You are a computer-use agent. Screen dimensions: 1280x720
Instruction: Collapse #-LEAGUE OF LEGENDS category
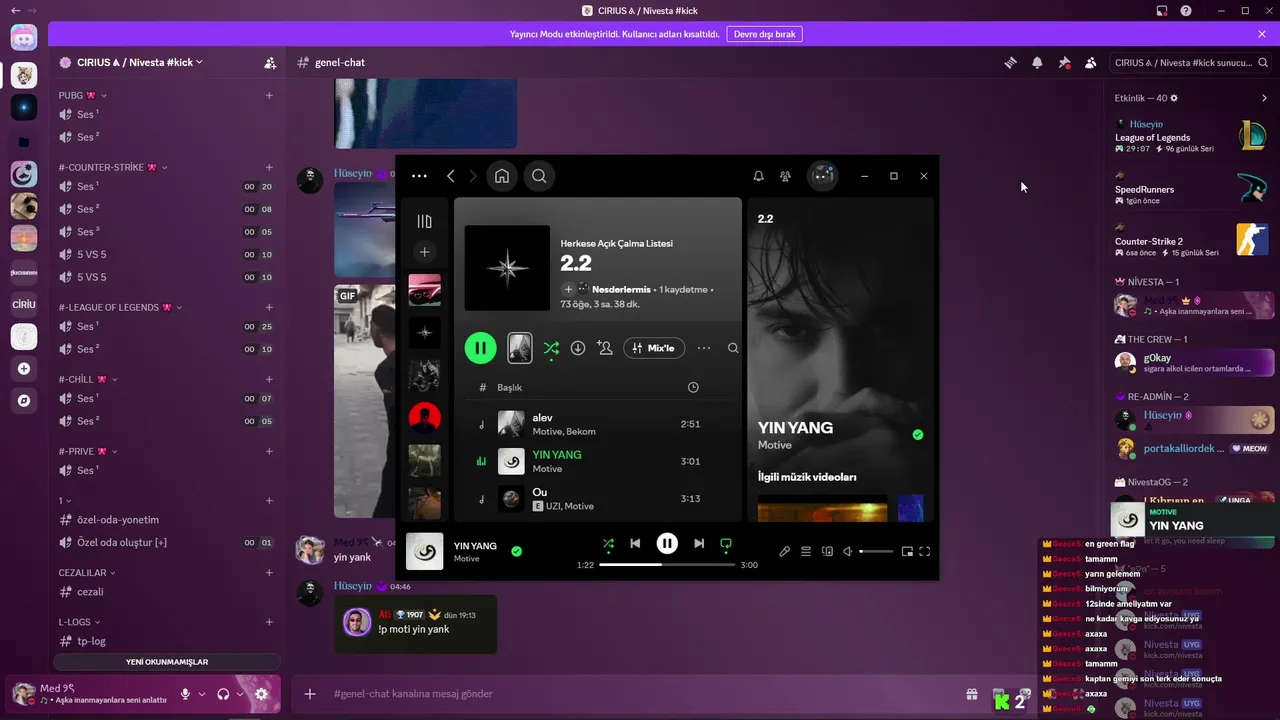tap(120, 307)
